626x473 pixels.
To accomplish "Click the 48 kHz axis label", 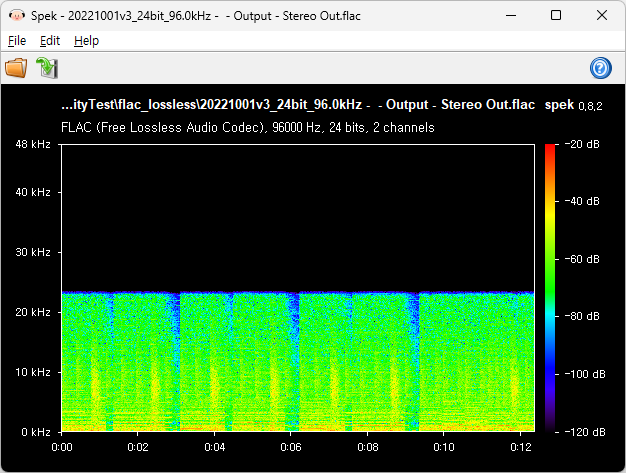I will point(33,144).
